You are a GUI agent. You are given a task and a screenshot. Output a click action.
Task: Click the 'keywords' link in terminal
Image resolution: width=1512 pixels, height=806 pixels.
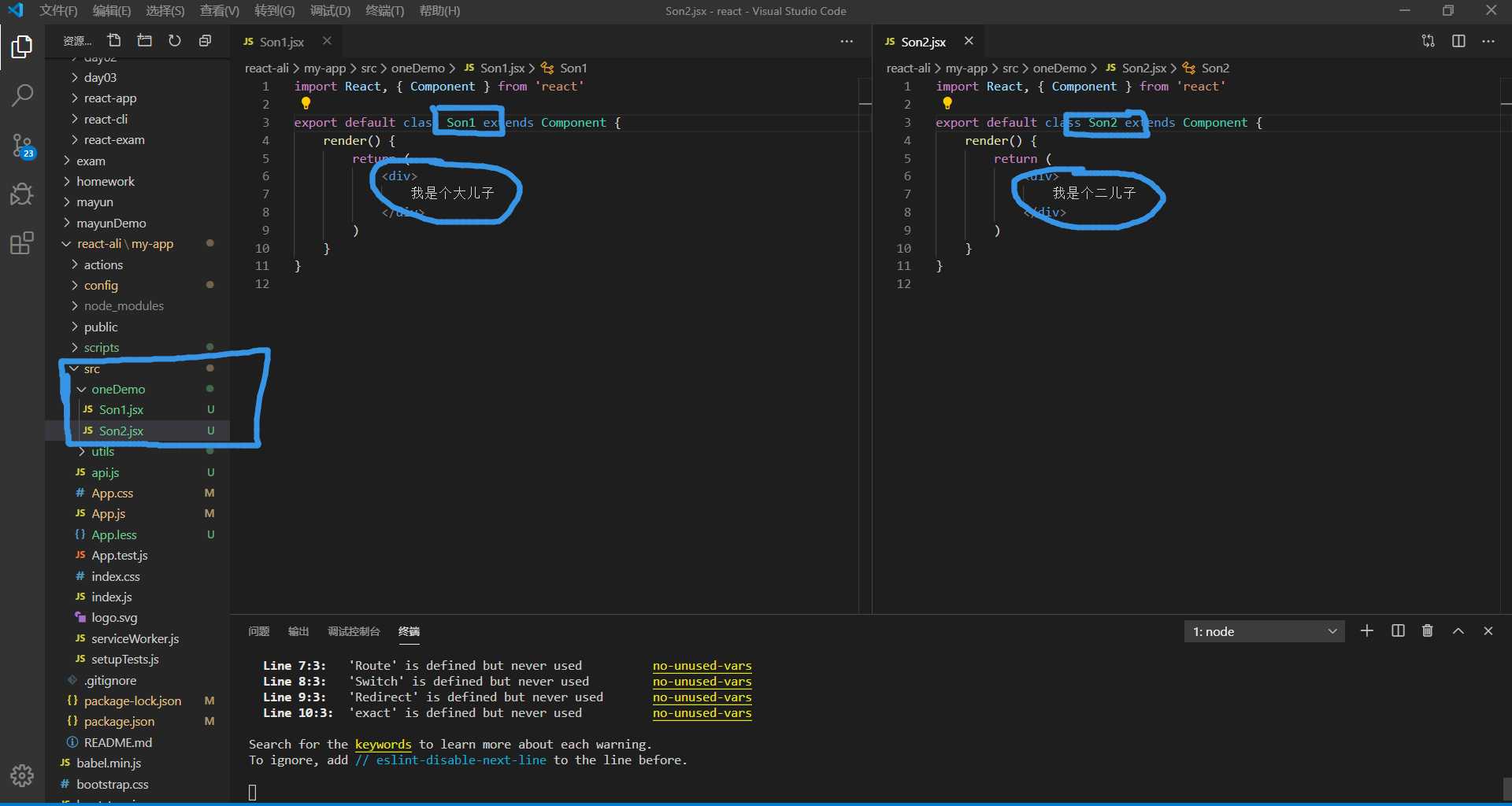(383, 745)
